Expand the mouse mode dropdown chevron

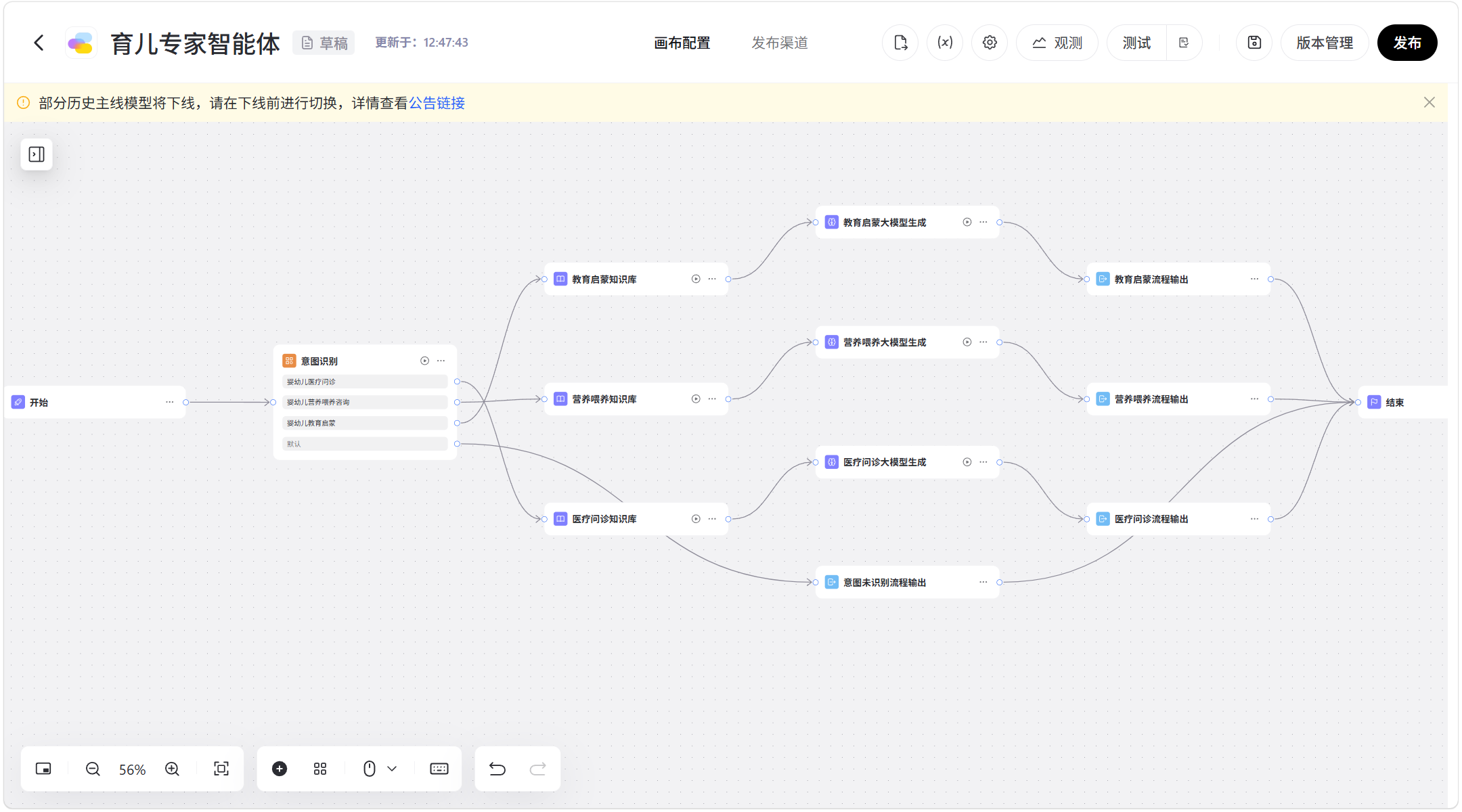tap(392, 769)
